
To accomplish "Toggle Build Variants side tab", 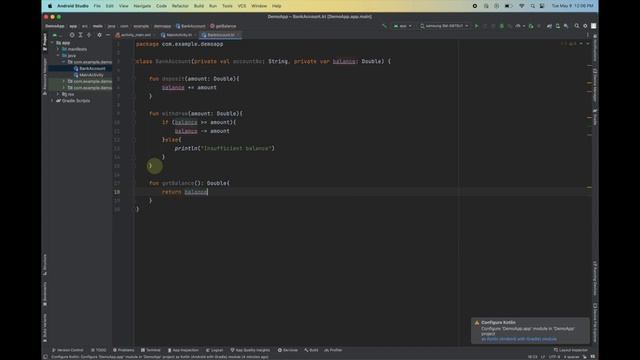I will click(x=44, y=328).
